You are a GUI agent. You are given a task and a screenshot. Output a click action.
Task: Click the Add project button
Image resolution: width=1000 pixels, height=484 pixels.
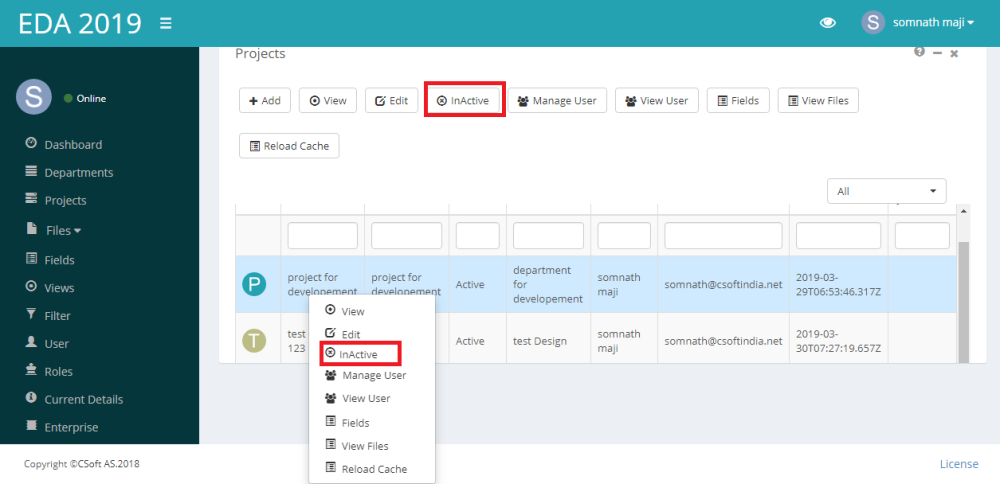coord(265,101)
